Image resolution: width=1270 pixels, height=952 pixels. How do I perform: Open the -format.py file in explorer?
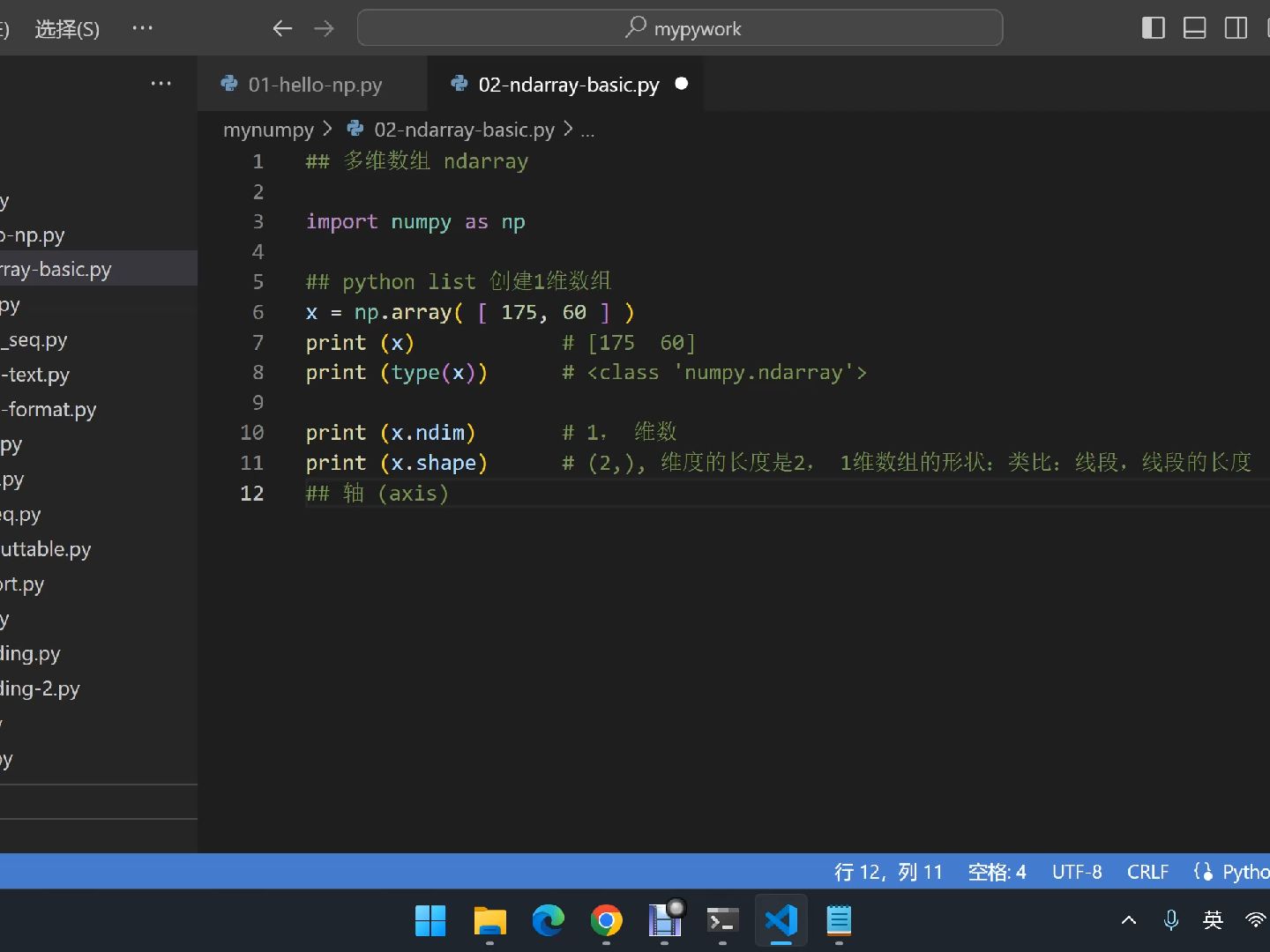point(99,409)
